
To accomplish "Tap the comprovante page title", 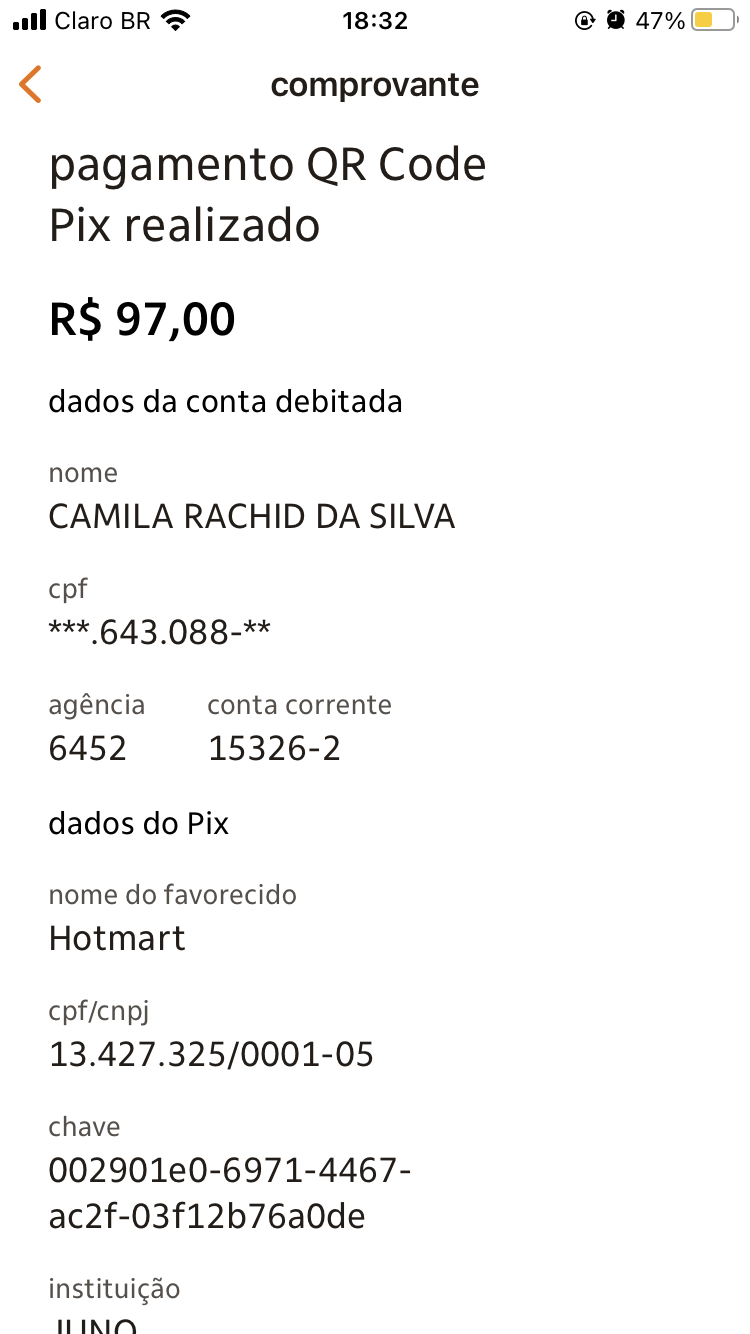I will (x=375, y=85).
